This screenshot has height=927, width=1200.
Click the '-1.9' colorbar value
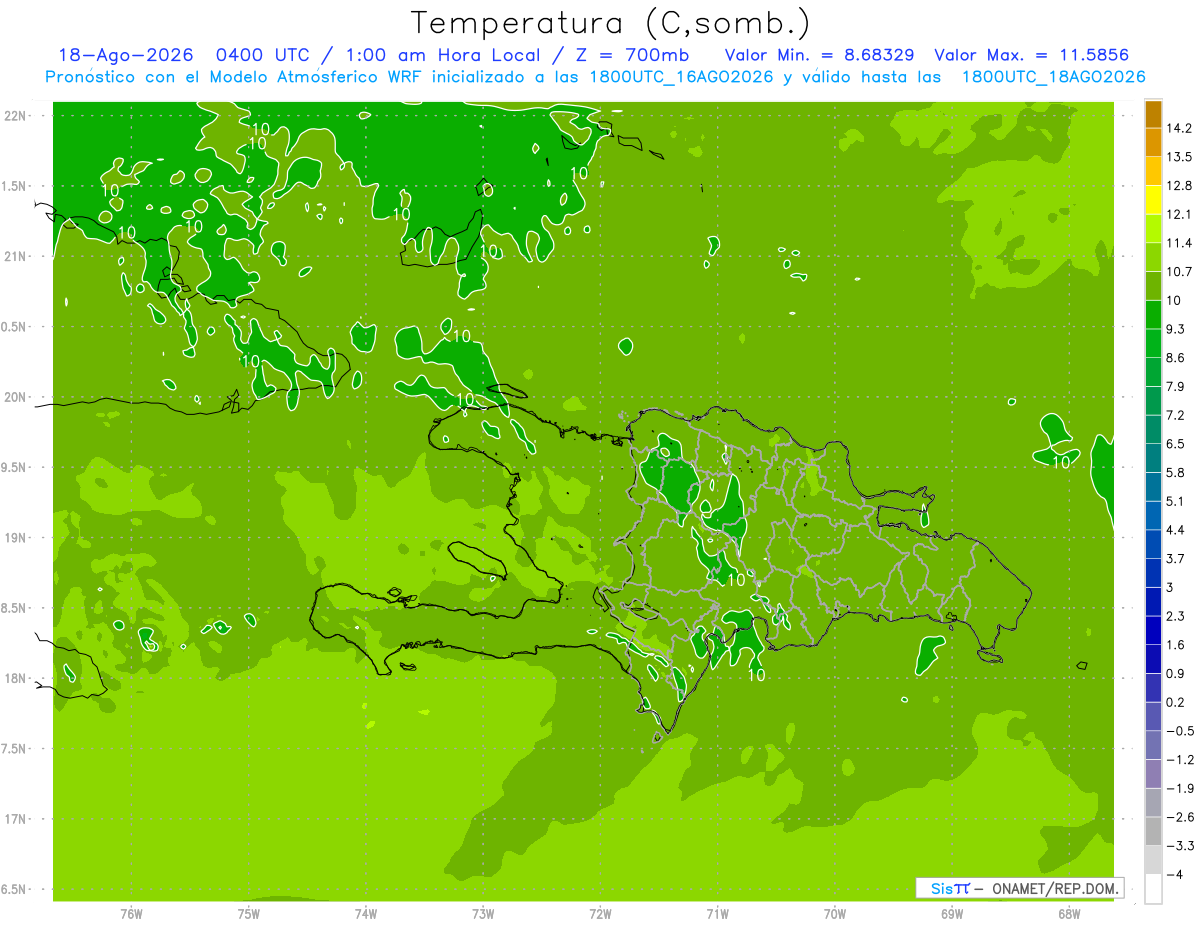point(1179,789)
